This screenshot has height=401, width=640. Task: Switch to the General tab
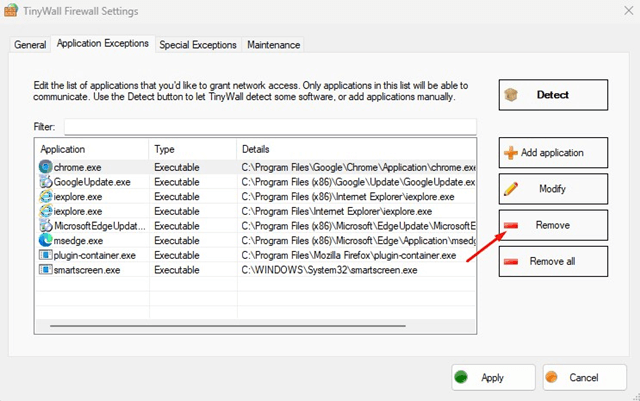pos(30,45)
